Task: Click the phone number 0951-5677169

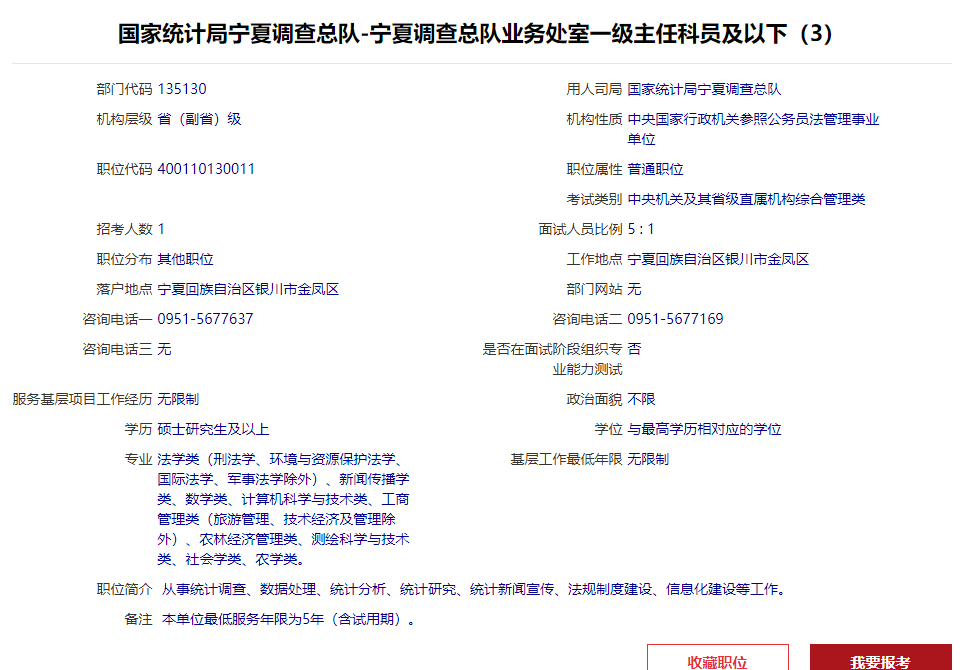Action: click(x=675, y=319)
